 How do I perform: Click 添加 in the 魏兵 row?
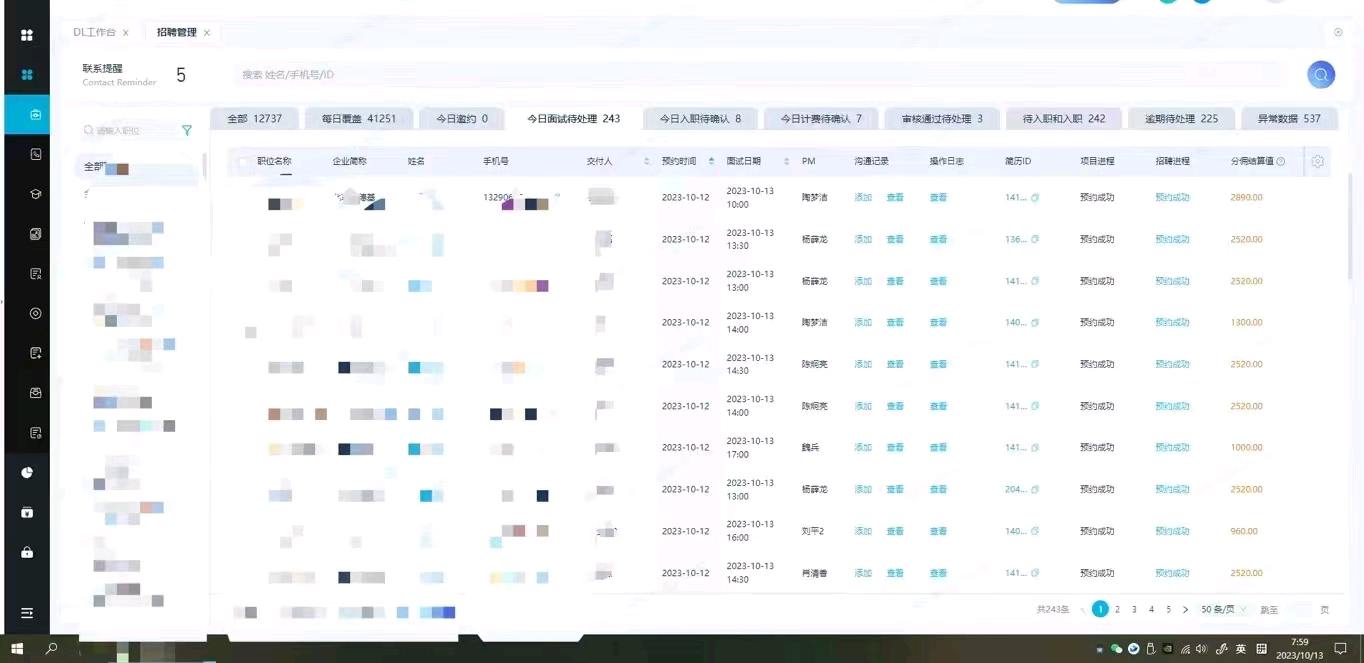tap(863, 448)
